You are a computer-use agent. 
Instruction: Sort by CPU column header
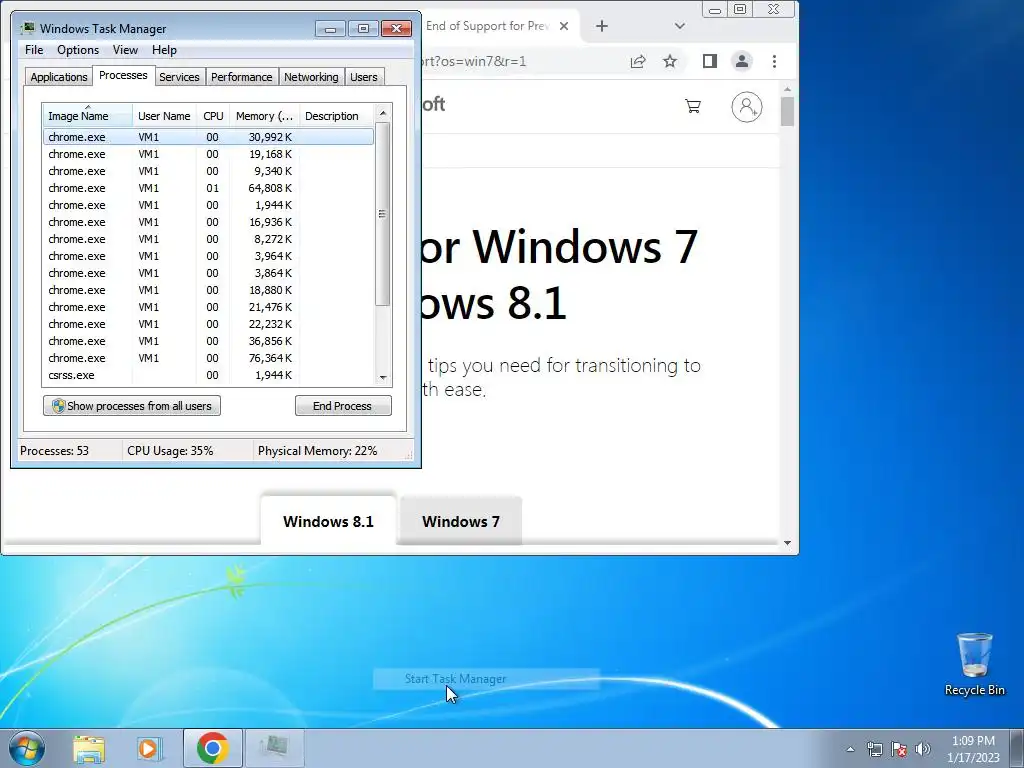[213, 115]
